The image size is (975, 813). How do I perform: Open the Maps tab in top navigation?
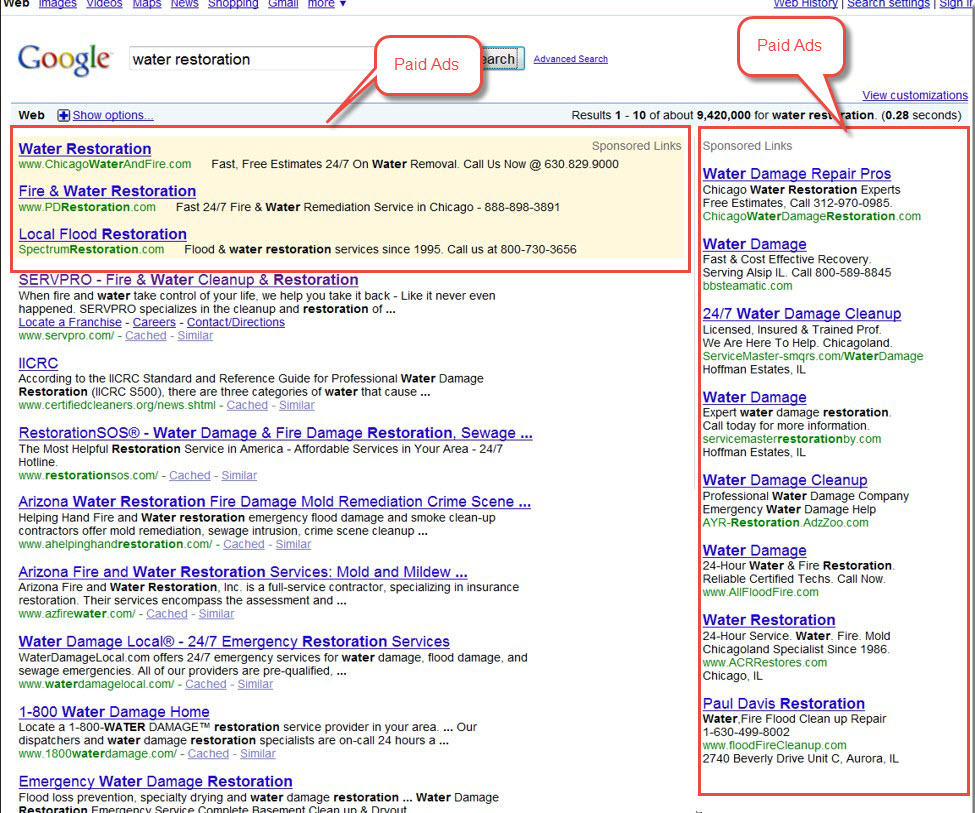click(147, 4)
